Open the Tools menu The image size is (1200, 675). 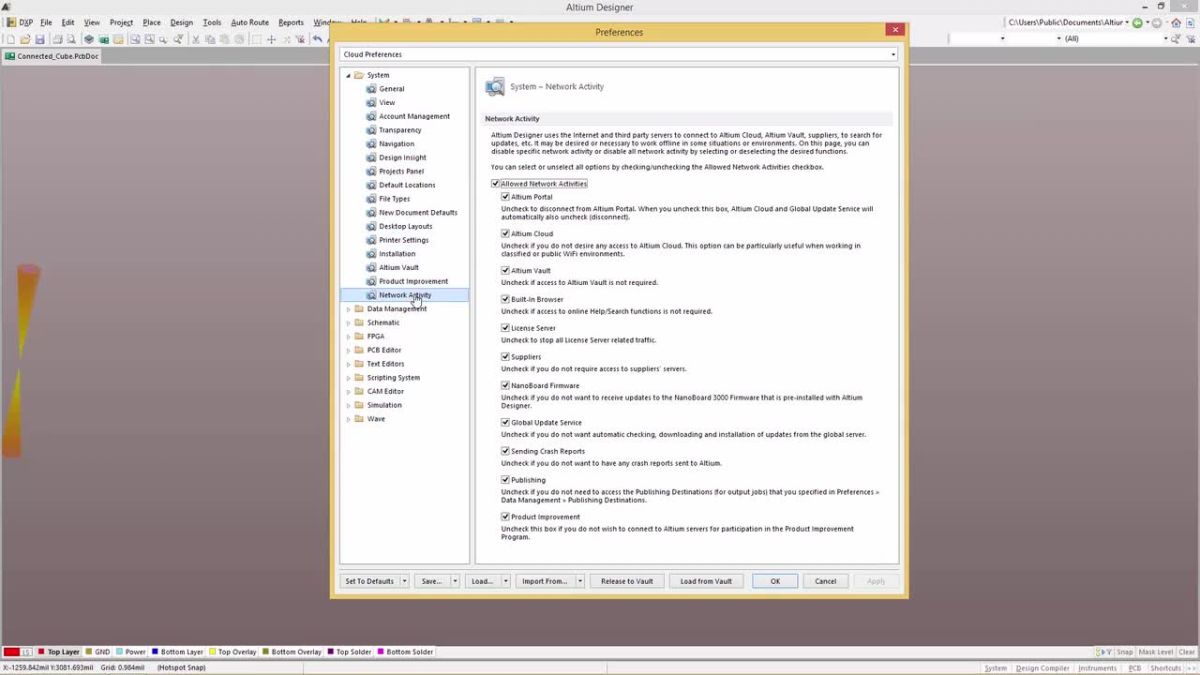[x=211, y=21]
